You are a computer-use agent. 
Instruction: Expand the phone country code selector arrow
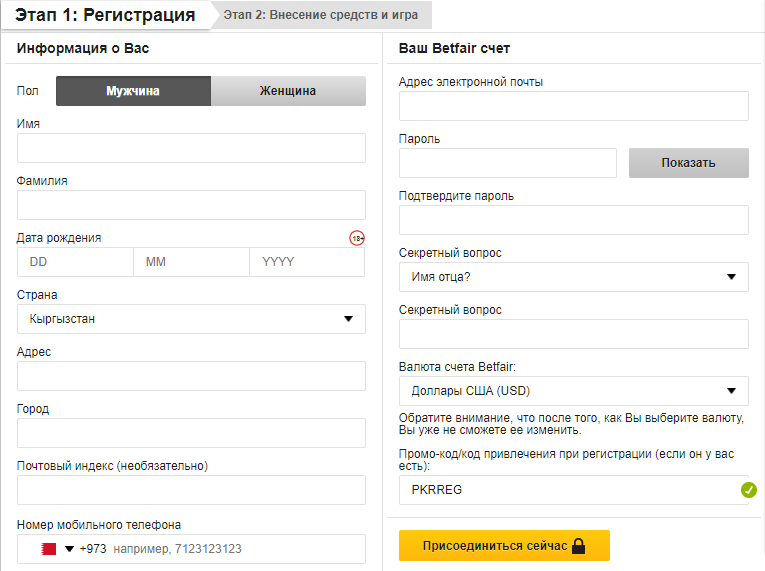point(70,549)
